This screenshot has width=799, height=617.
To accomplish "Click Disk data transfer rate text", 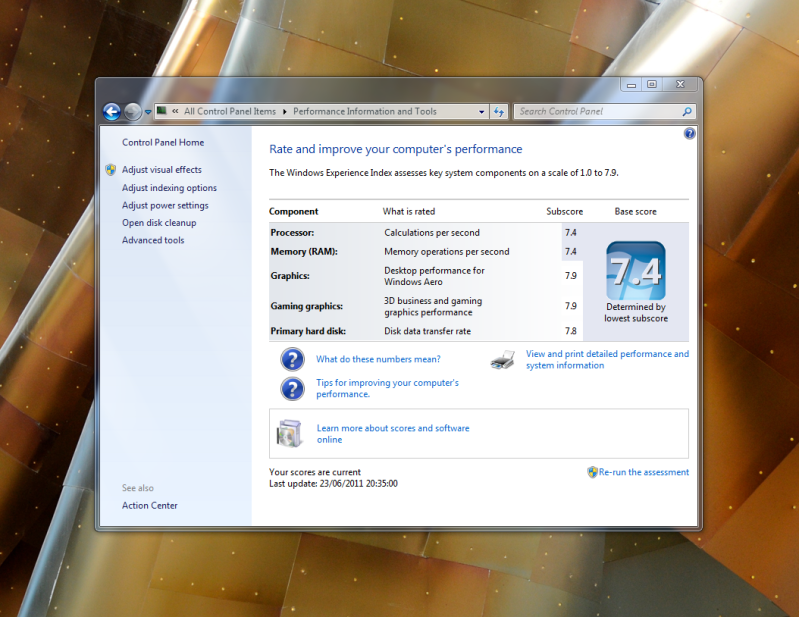I will 428,331.
